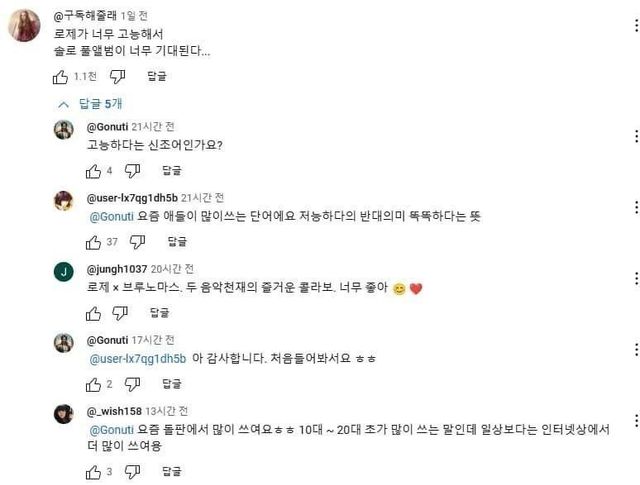The width and height of the screenshot is (640, 485).
Task: Like @Gonuti's question about 고능하다
Action: (93, 171)
